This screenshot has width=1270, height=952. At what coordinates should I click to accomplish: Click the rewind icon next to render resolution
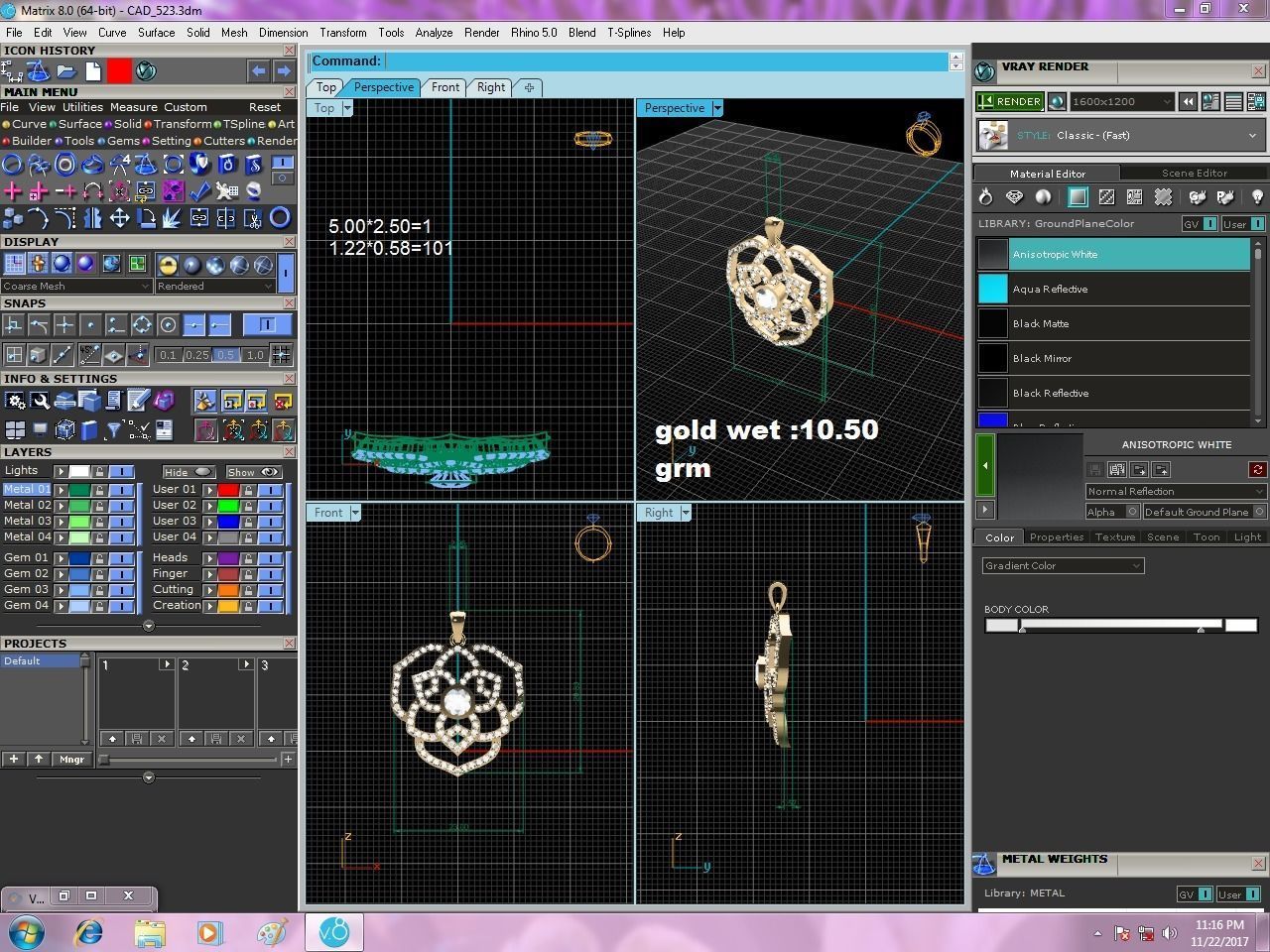point(1188,101)
